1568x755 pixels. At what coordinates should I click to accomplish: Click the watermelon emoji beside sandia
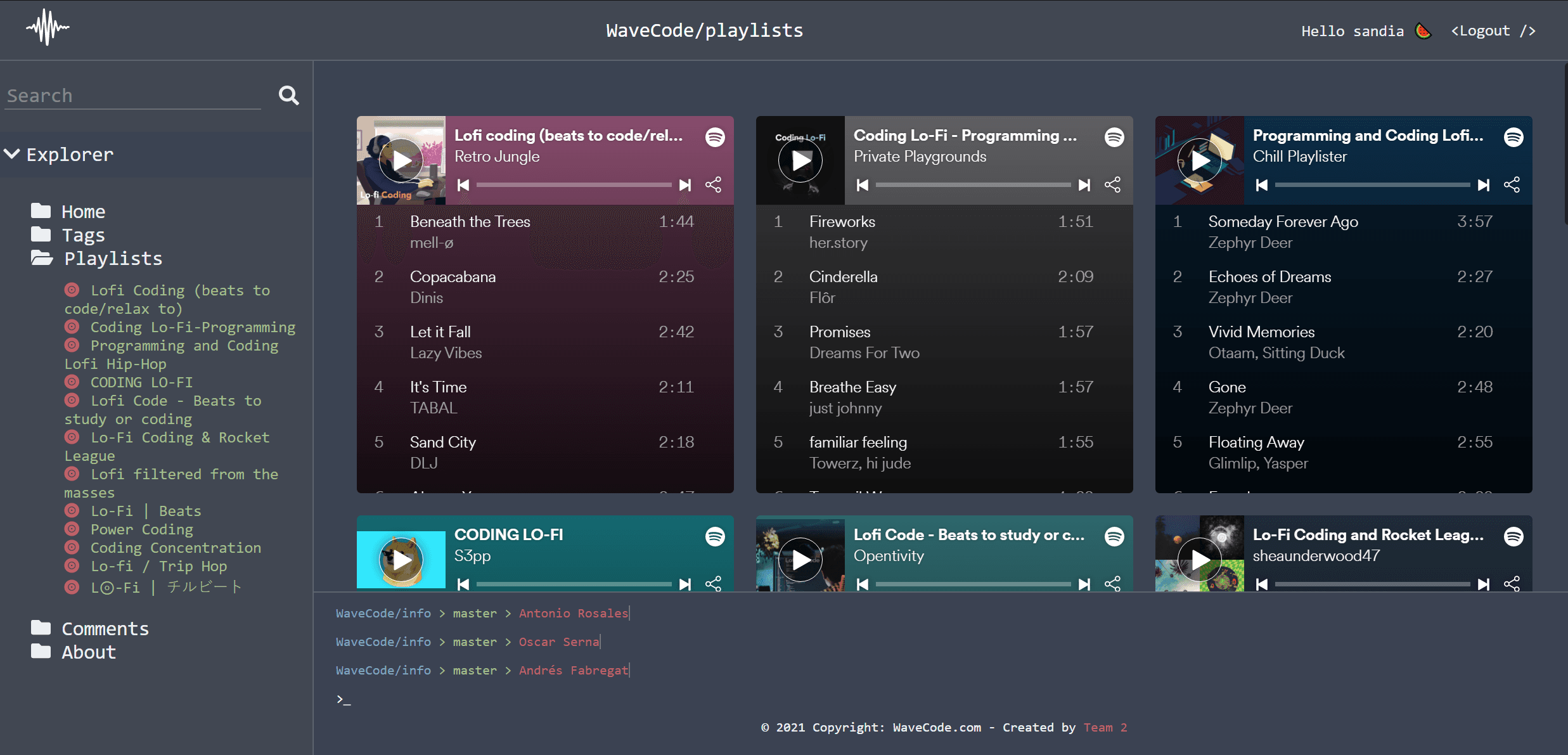(1423, 30)
